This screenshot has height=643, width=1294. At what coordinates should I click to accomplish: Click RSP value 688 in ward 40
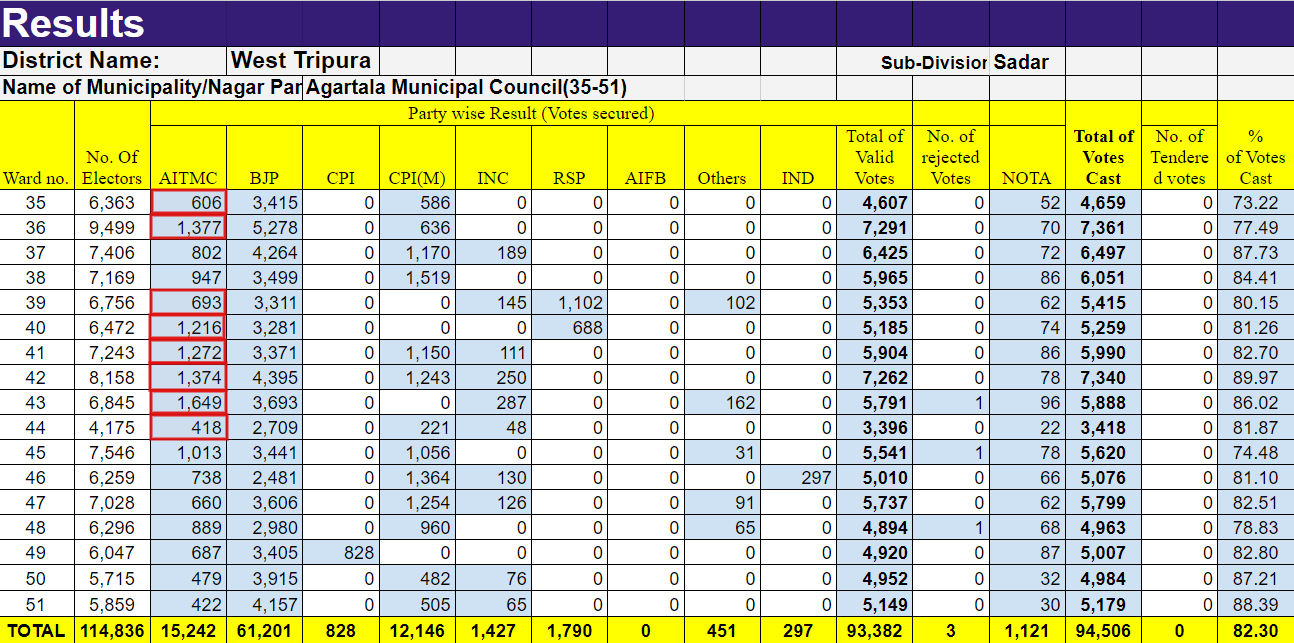569,328
